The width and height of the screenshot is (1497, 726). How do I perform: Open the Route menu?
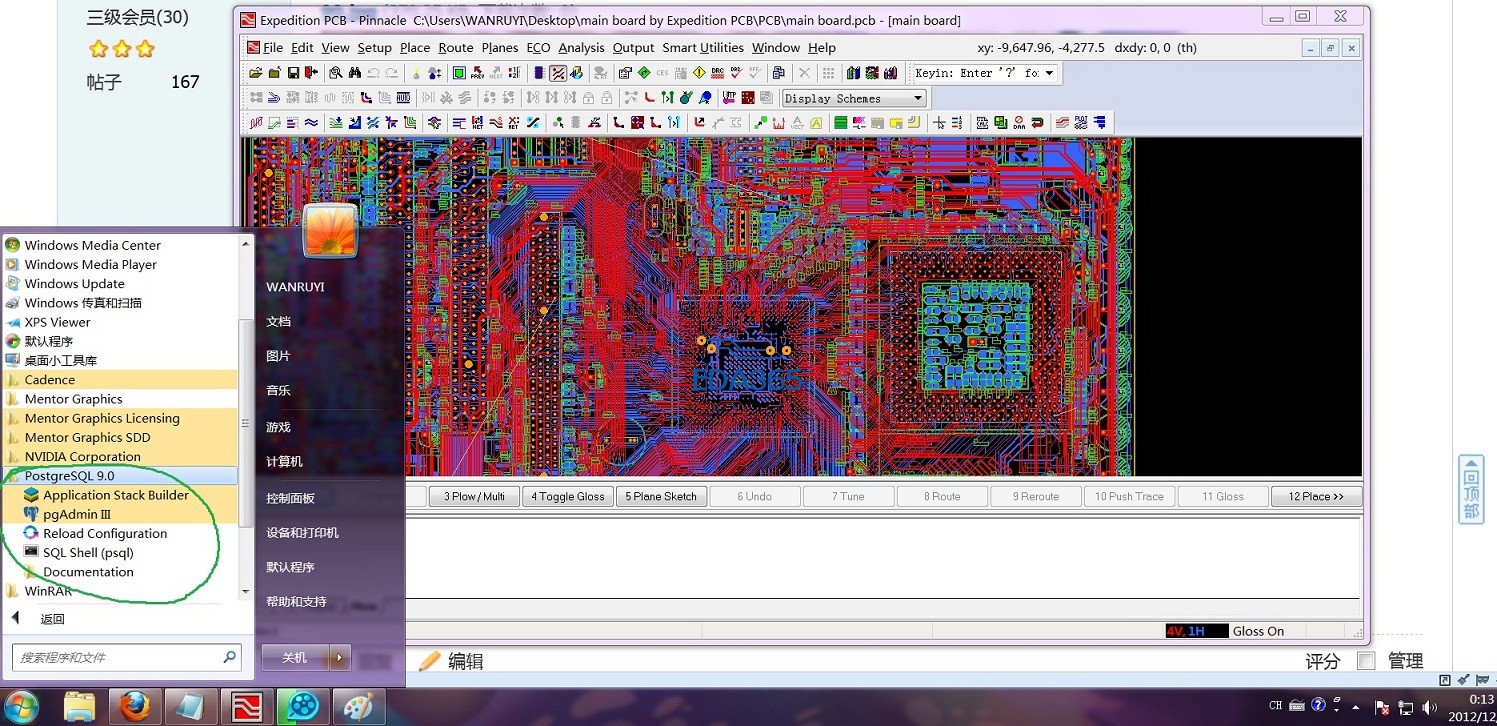point(456,48)
